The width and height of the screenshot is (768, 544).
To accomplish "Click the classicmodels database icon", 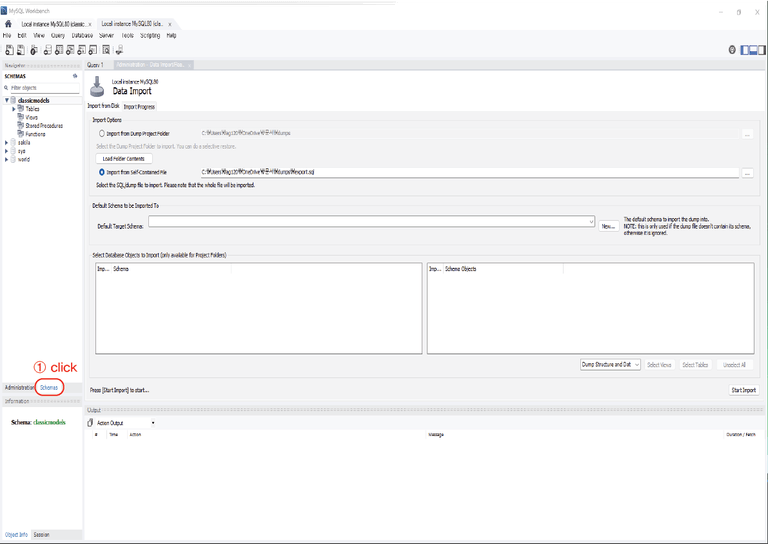I will (13, 100).
